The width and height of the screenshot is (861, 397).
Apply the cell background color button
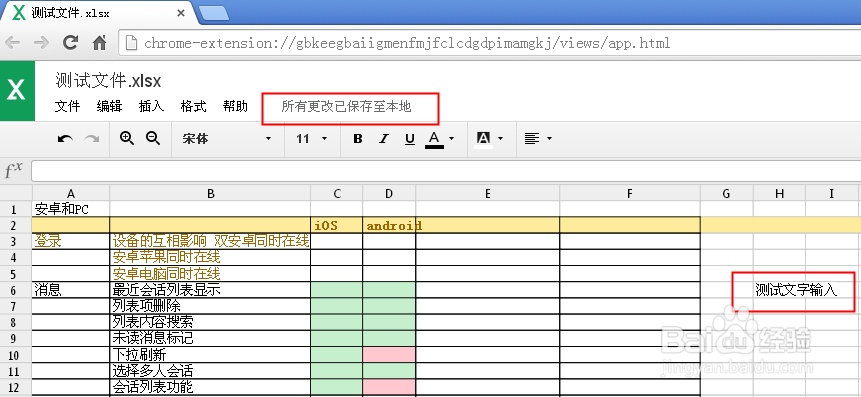483,139
